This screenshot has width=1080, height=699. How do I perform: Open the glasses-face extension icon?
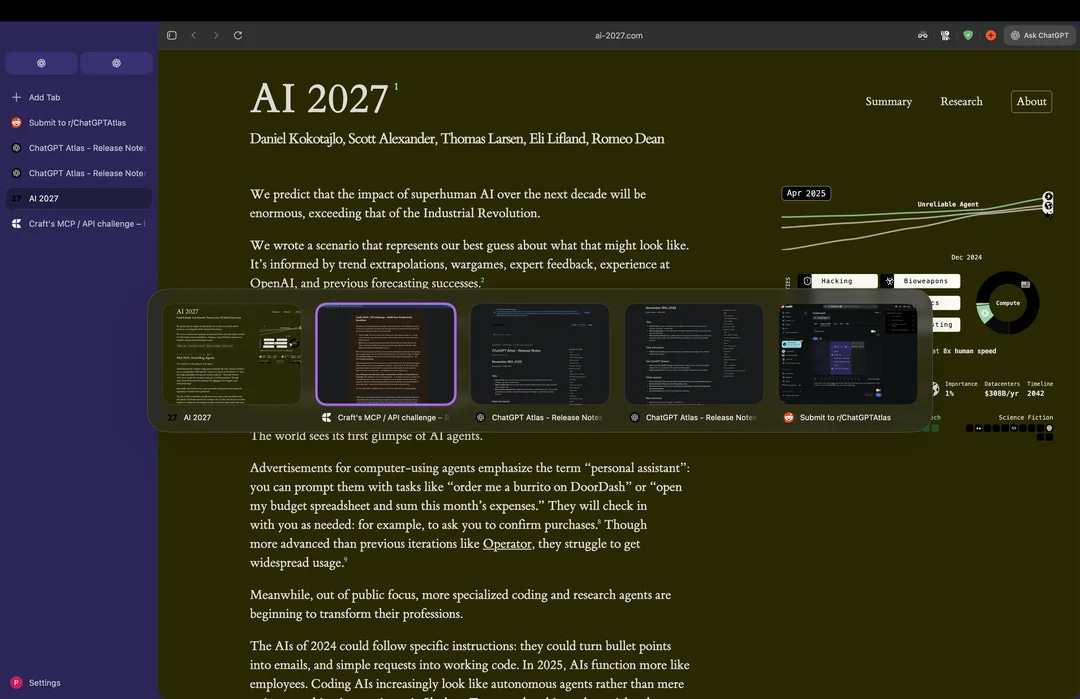tap(922, 35)
